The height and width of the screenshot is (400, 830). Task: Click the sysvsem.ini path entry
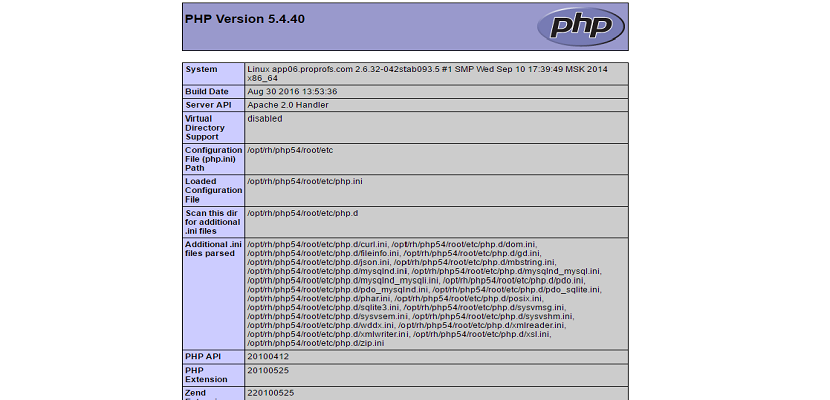click(x=327, y=316)
